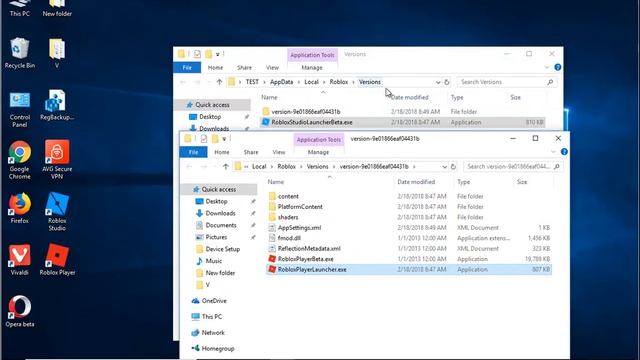Open Help icon in Versions window
This screenshot has height=360, width=640.
(558, 67)
